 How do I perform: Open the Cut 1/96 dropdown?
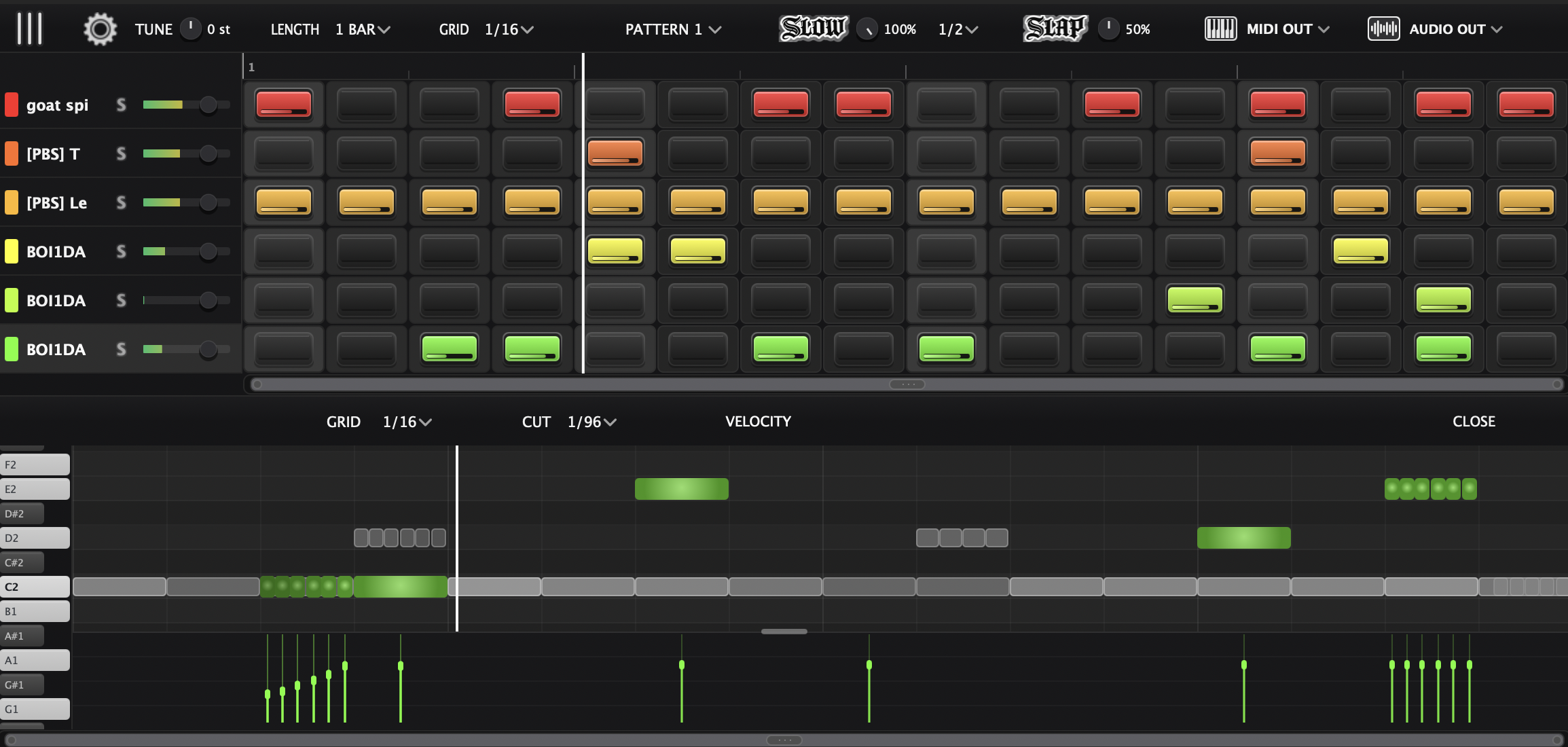tap(591, 422)
